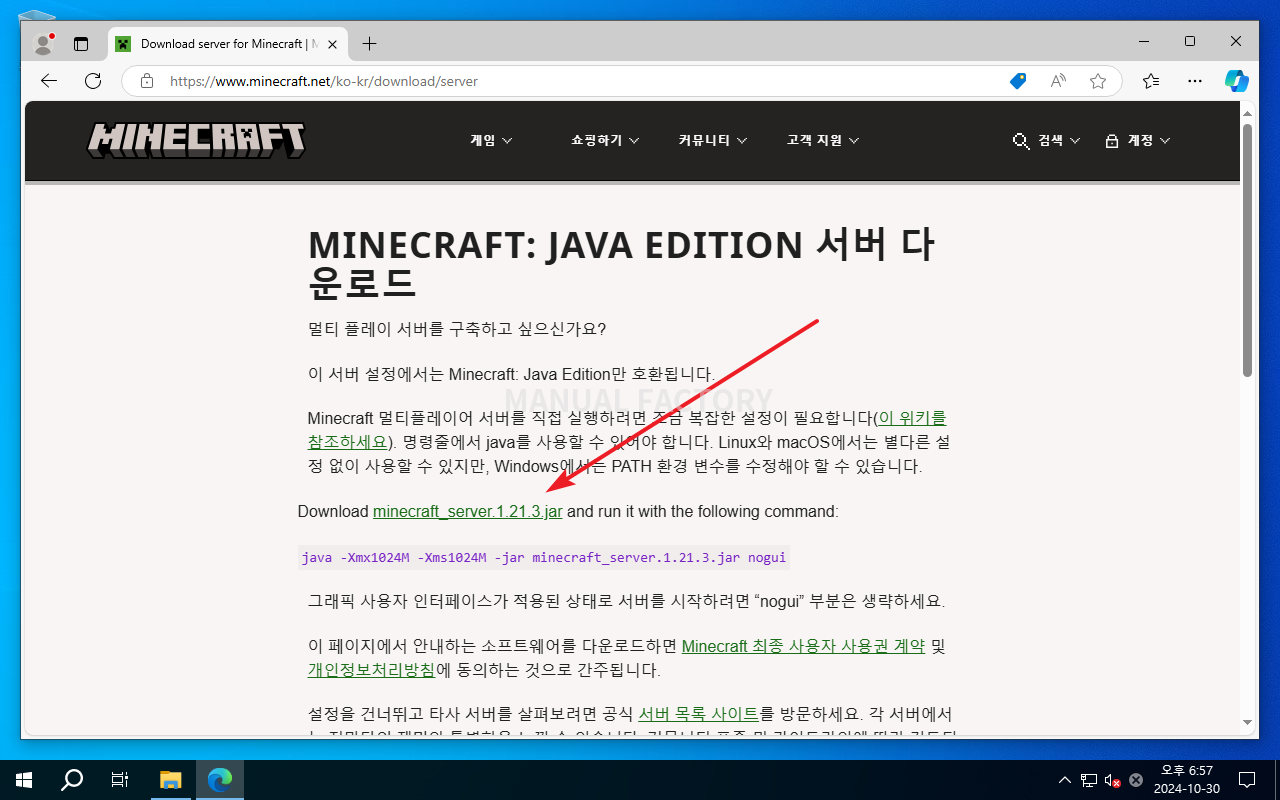Screen dimensions: 1280x800
Task: Refresh the current page
Action: (x=93, y=81)
